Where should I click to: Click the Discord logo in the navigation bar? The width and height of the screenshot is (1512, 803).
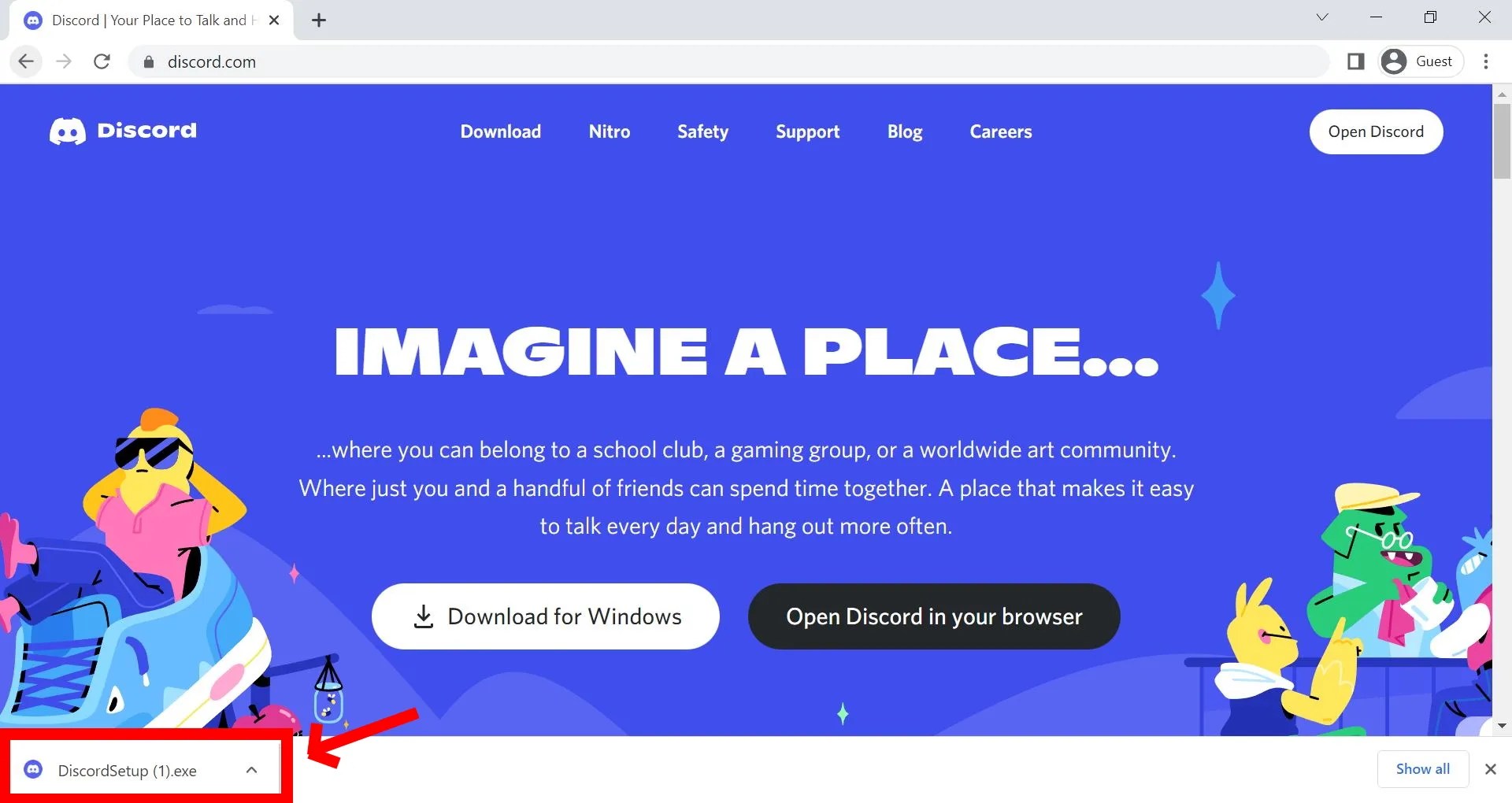pos(122,131)
